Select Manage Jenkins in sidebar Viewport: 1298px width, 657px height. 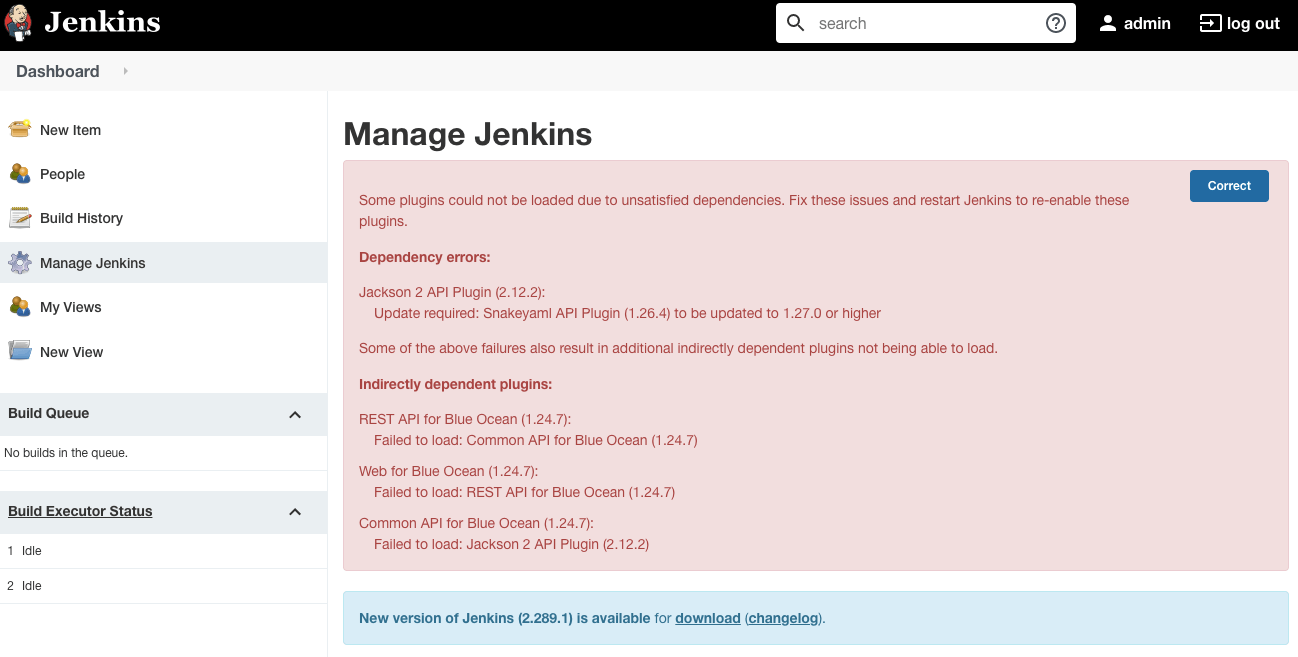point(93,263)
